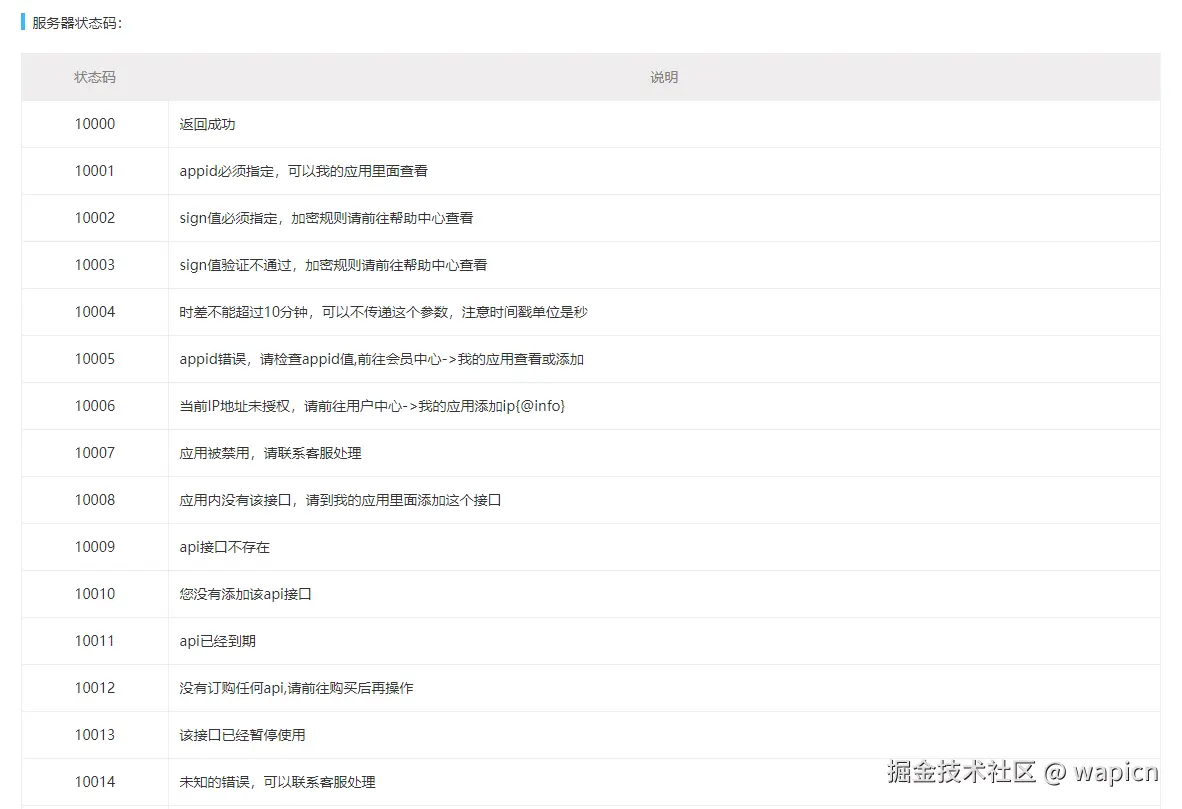Click the 说明 column header

(x=664, y=77)
